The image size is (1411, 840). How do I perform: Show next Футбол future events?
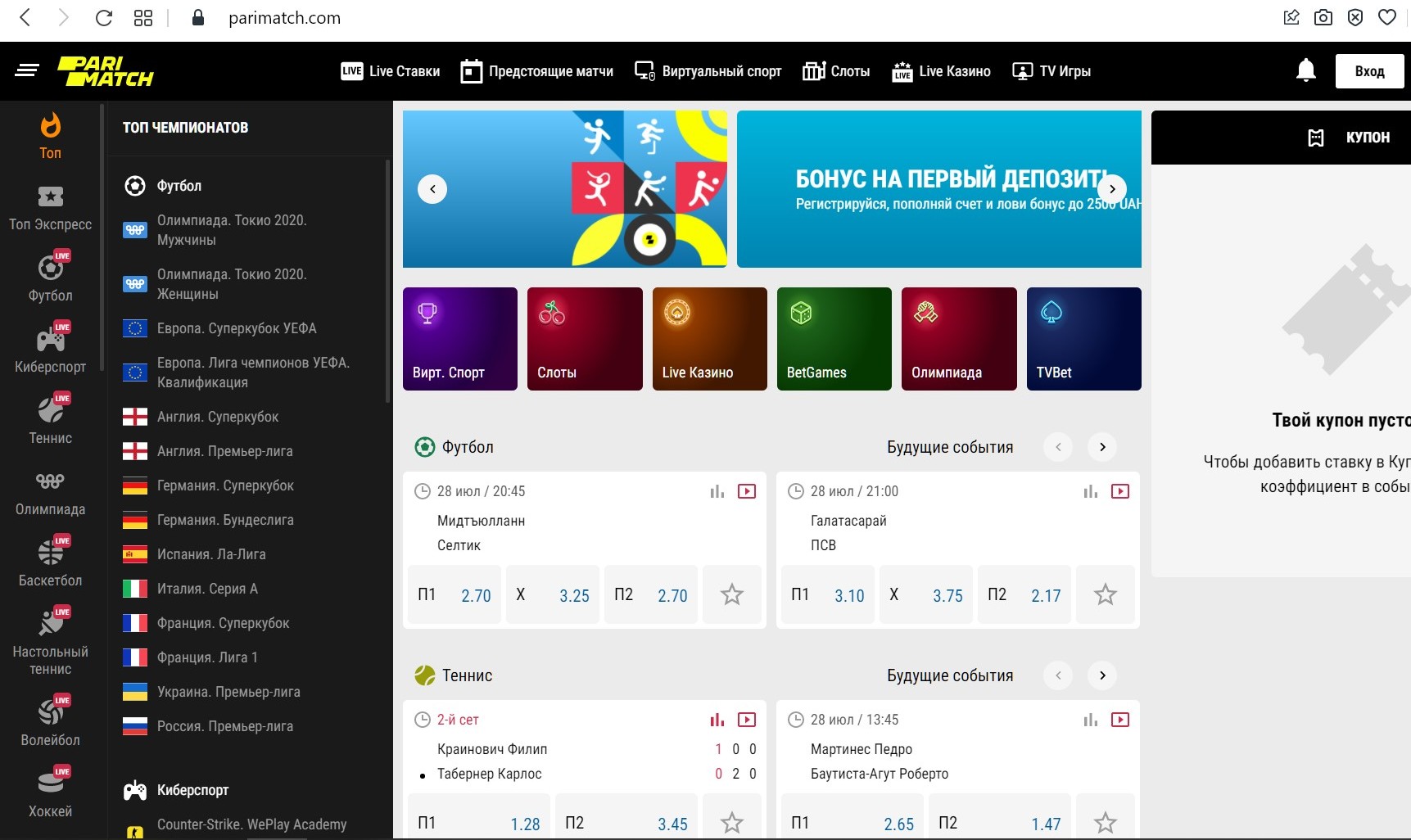tap(1102, 447)
